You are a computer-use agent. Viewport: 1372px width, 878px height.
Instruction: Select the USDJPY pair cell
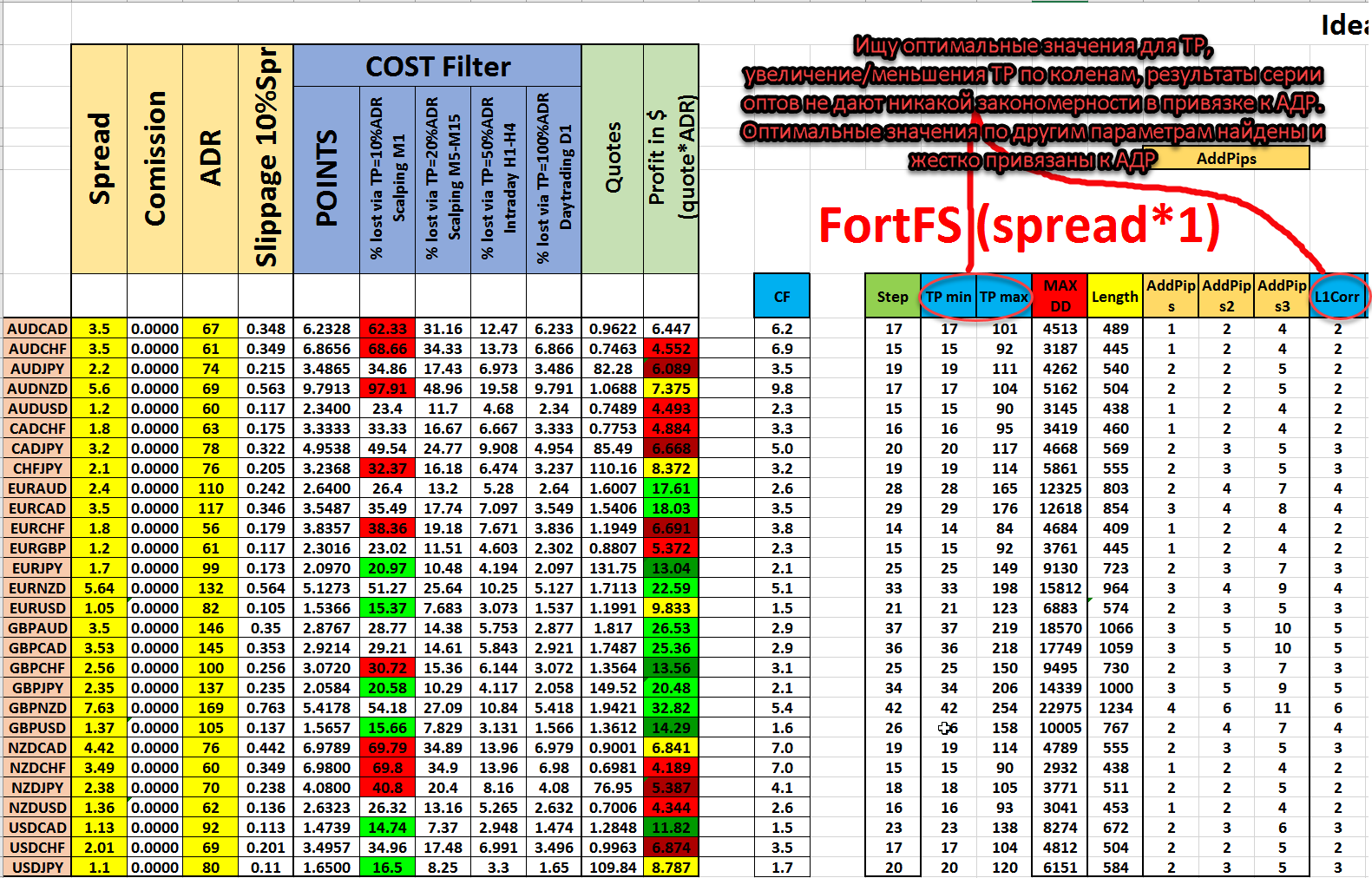click(37, 868)
